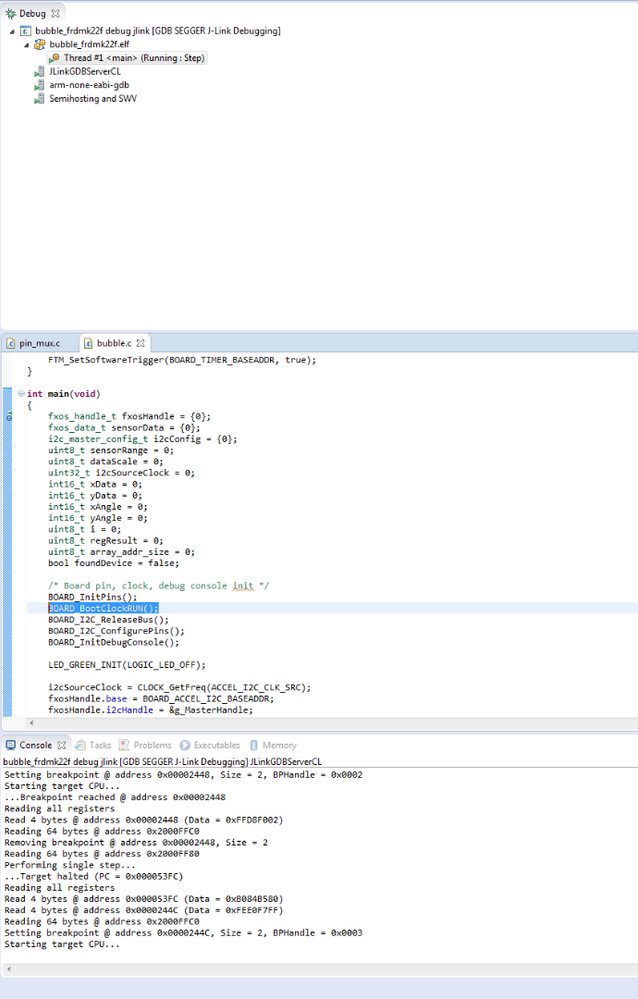Click the 'bool foundDevice = false;' line
This screenshot has width=638, height=999.
(113, 563)
